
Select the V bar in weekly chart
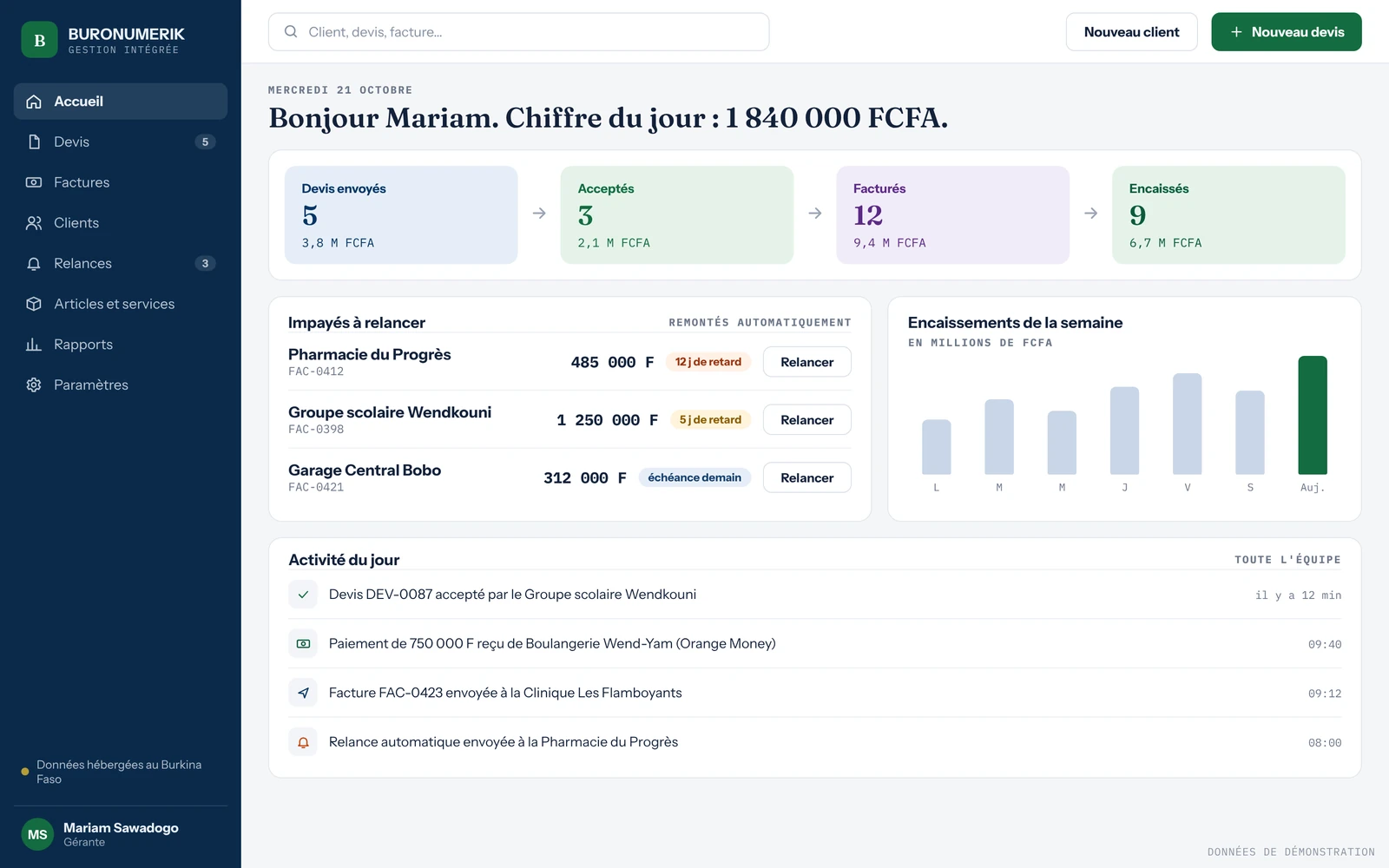click(1187, 424)
